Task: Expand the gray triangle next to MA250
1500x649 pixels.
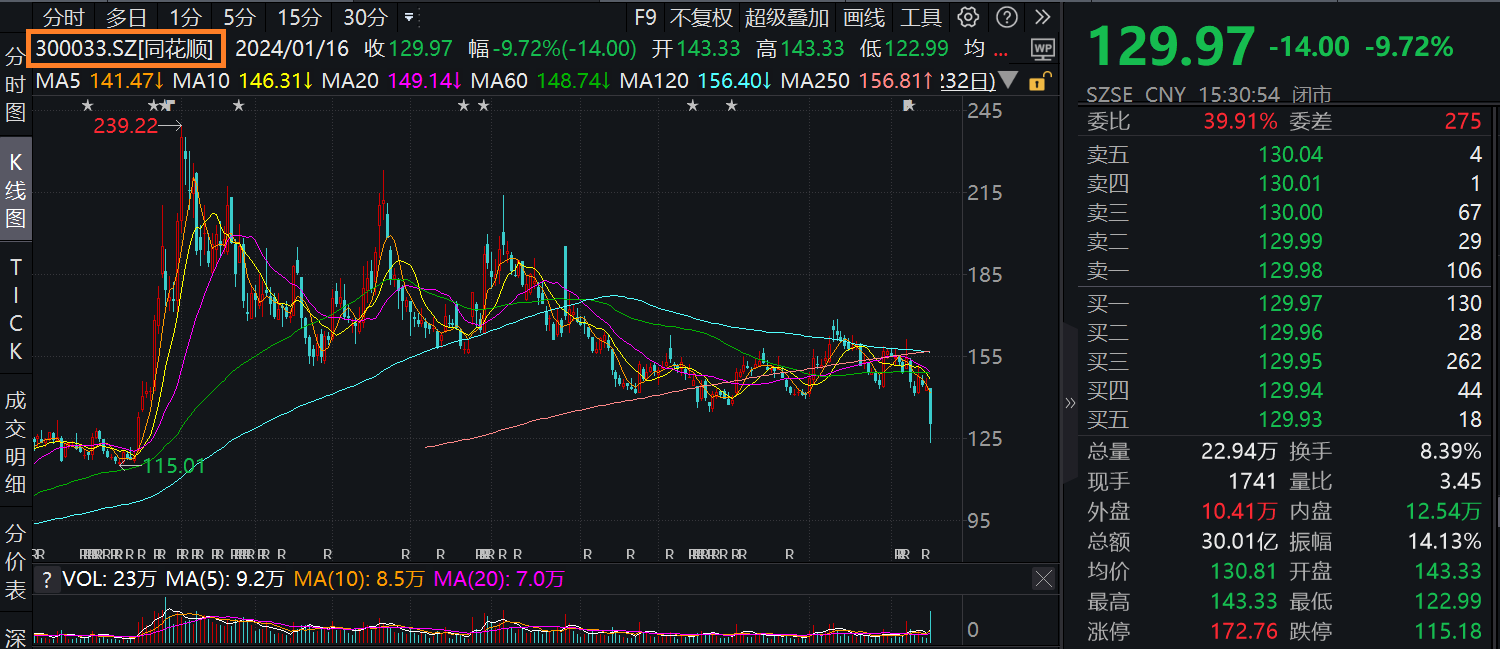Action: 1008,80
